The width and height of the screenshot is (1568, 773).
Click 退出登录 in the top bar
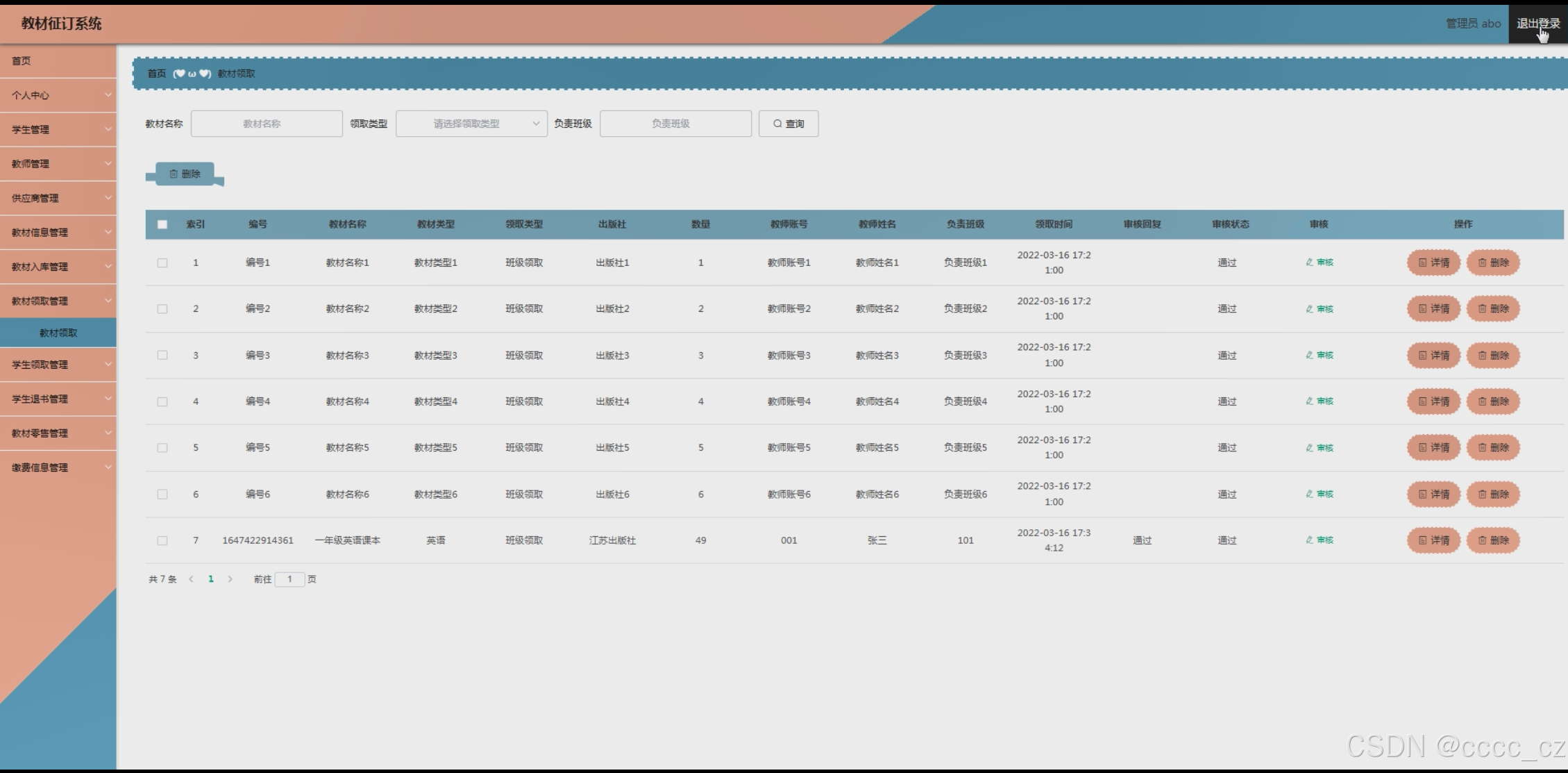(x=1537, y=24)
